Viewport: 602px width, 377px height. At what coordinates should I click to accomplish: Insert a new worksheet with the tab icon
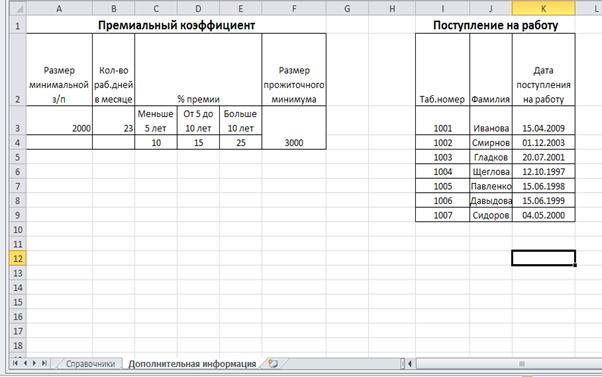pyautogui.click(x=273, y=363)
